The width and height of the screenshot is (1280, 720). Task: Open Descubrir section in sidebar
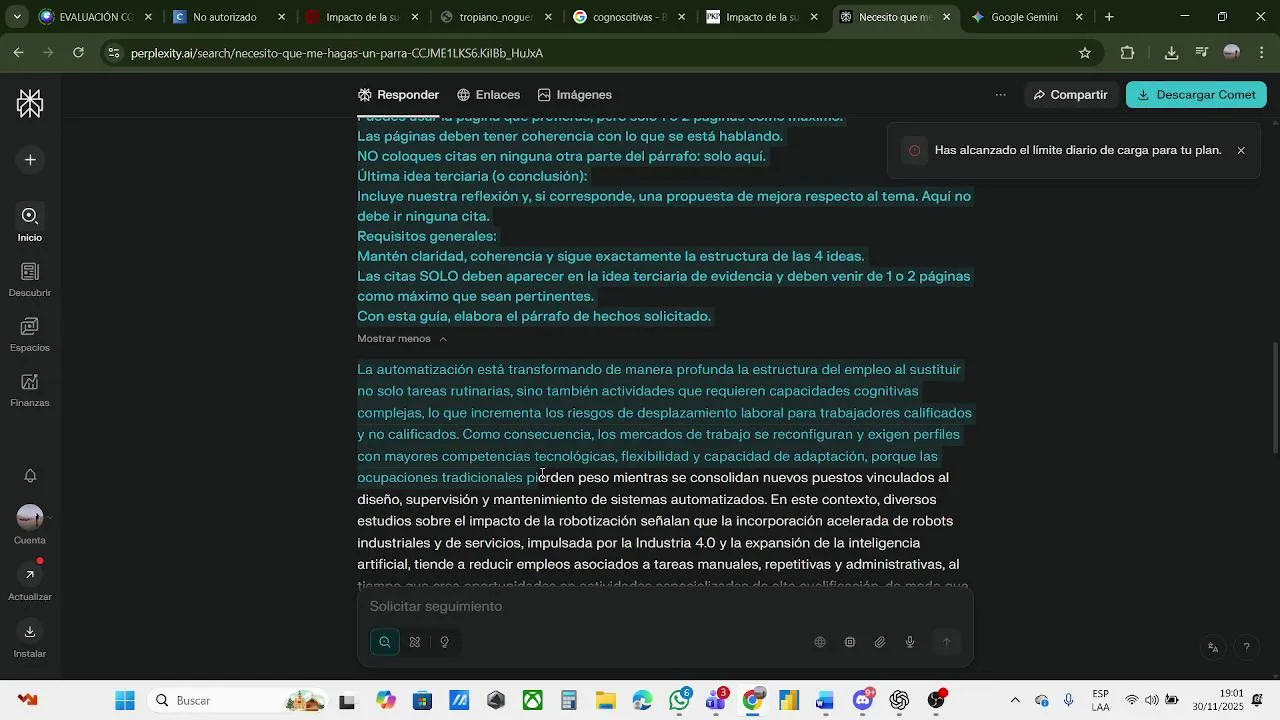pyautogui.click(x=30, y=280)
